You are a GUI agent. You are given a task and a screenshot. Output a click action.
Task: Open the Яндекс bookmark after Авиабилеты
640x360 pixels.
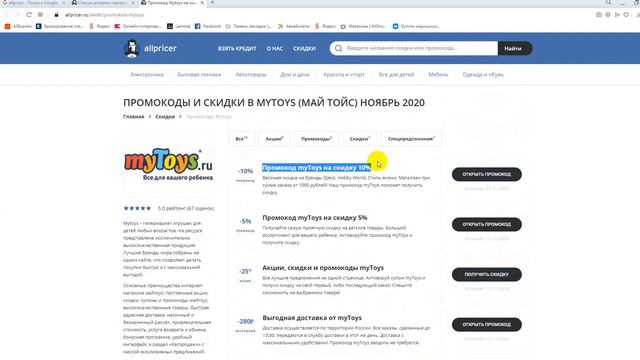325,26
